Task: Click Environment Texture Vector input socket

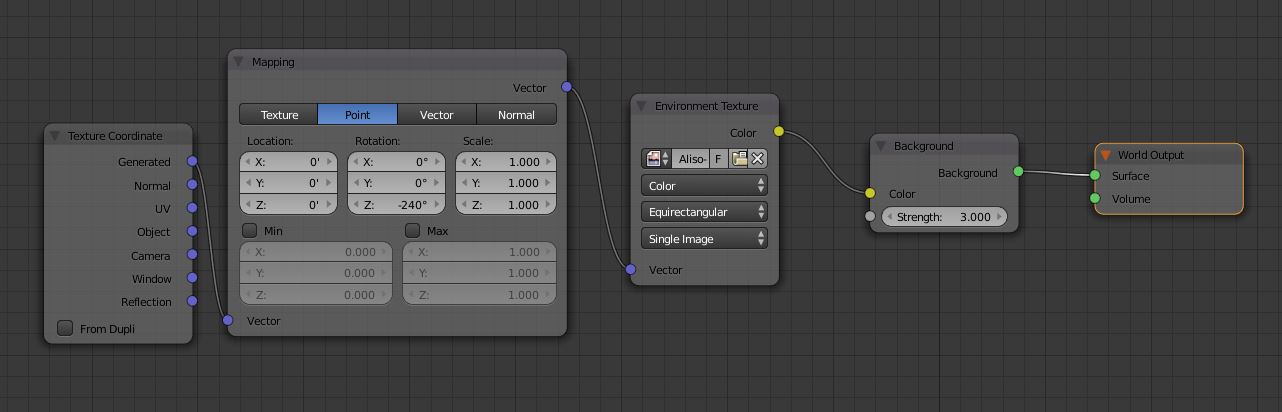Action: [630, 269]
